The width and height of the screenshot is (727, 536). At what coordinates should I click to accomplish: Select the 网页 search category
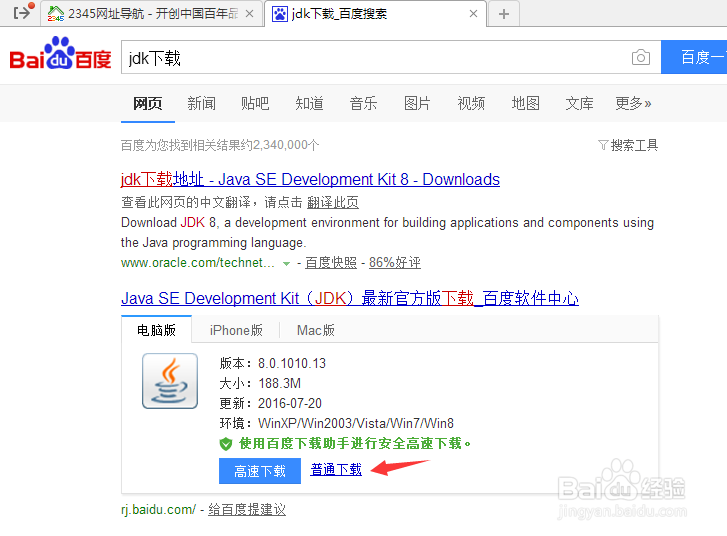pyautogui.click(x=147, y=103)
